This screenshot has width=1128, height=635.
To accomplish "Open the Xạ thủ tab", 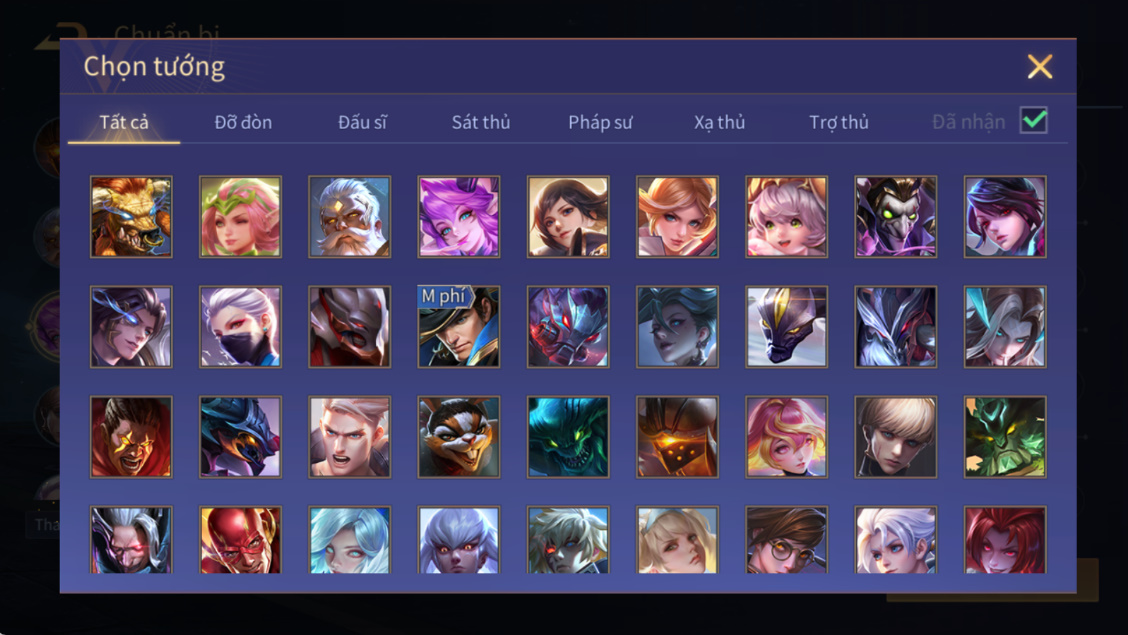I will pyautogui.click(x=719, y=122).
